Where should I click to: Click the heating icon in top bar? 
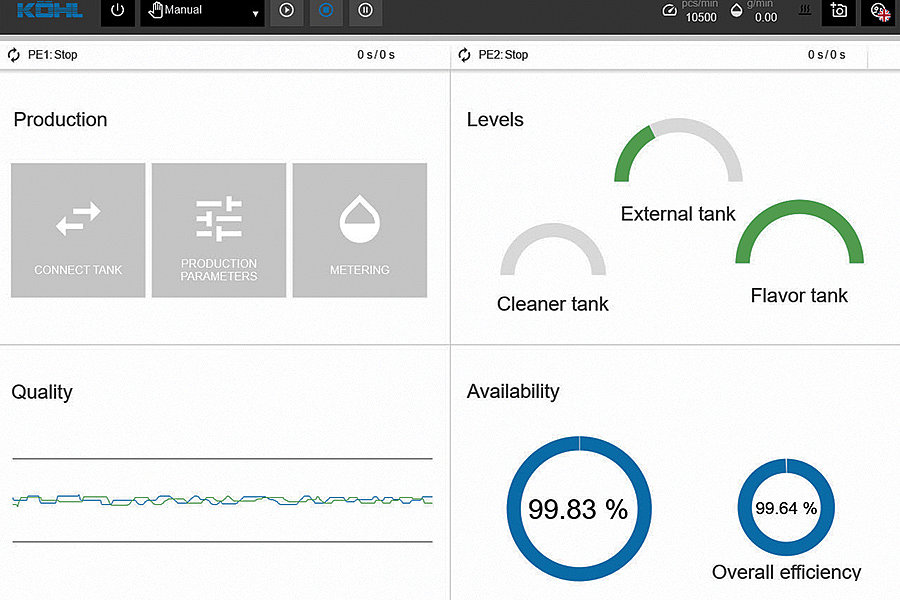click(x=802, y=11)
